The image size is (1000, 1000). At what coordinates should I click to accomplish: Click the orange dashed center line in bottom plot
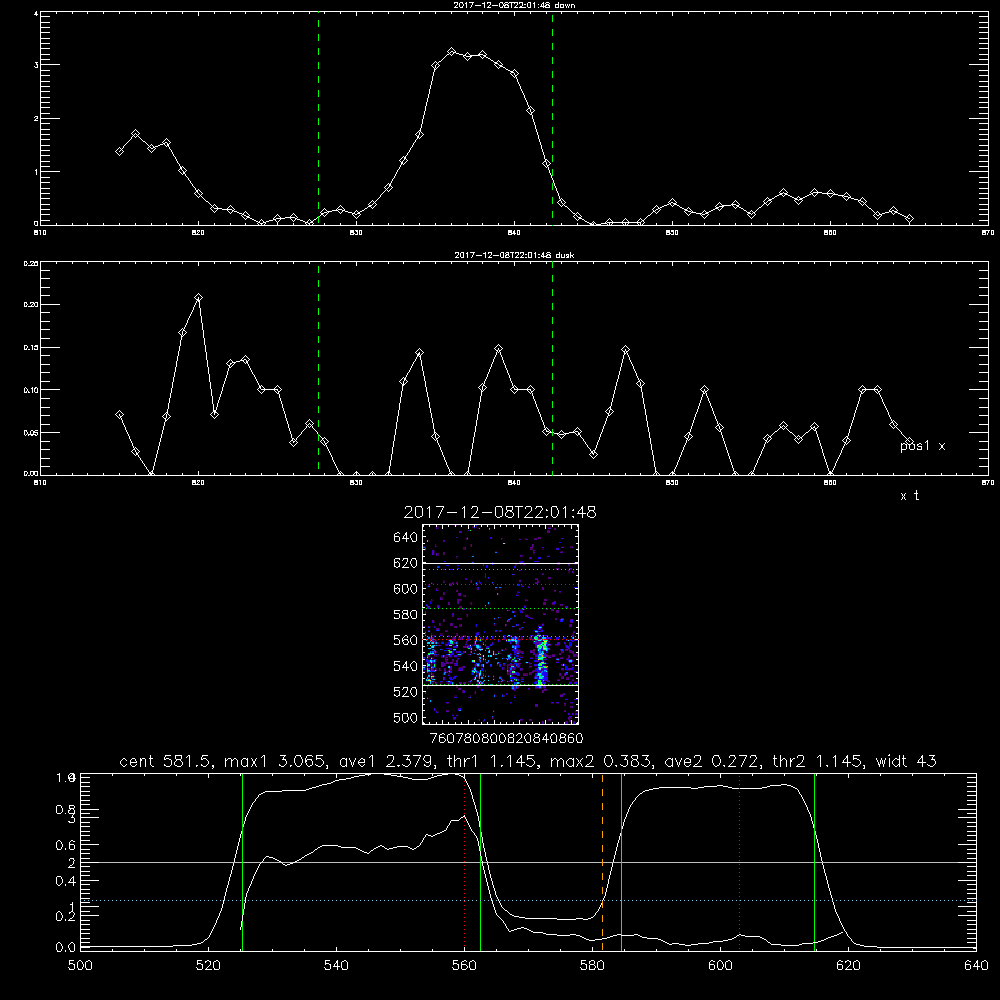(x=602, y=861)
